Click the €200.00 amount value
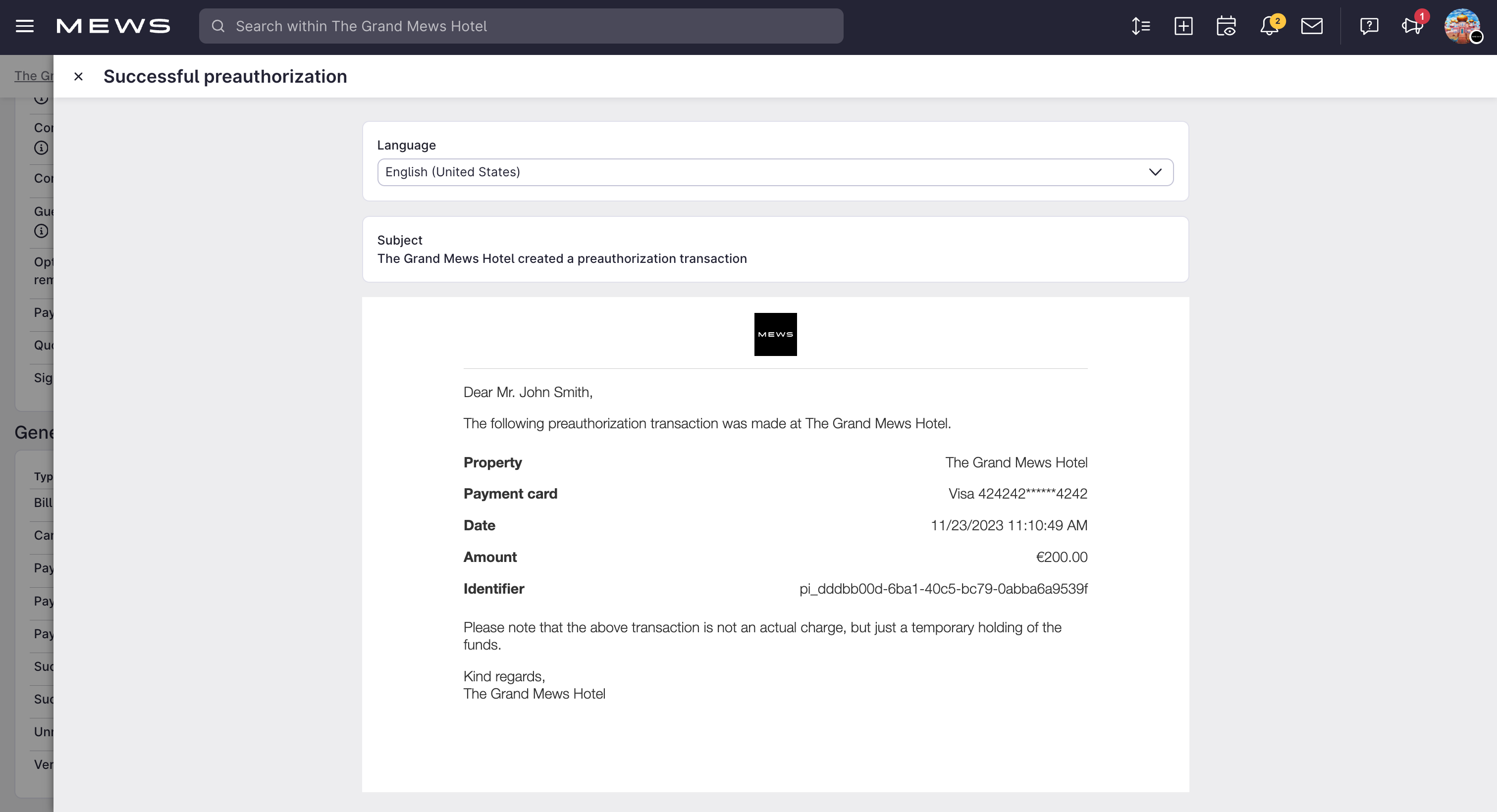This screenshot has height=812, width=1497. click(x=1061, y=558)
